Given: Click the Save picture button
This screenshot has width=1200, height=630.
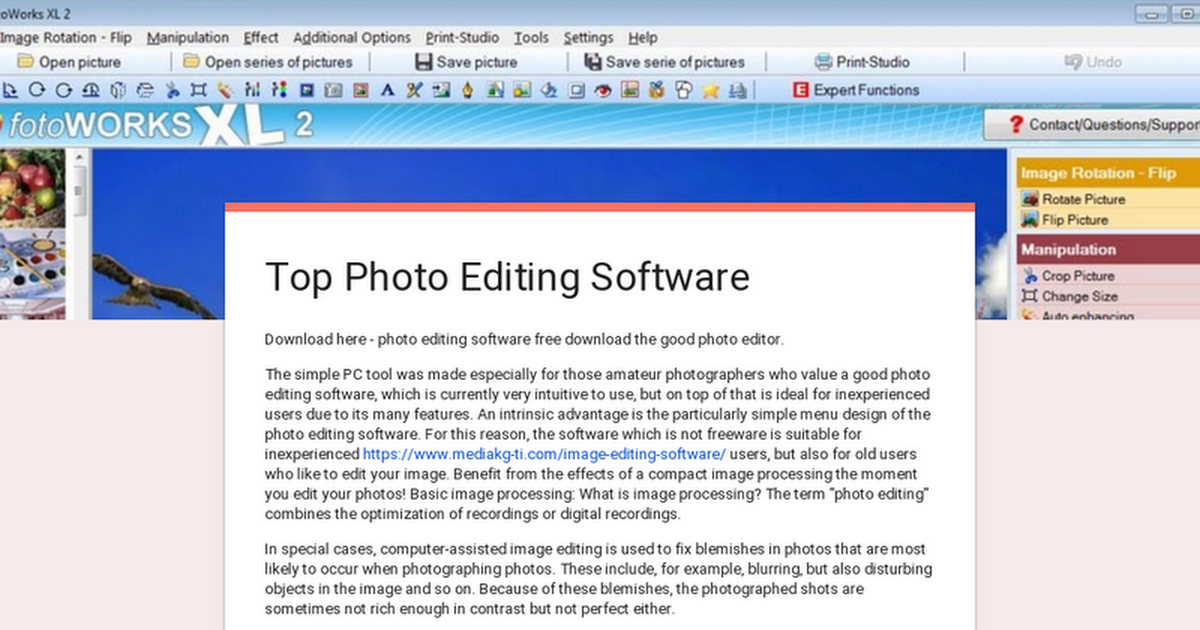Looking at the screenshot, I should pos(466,62).
